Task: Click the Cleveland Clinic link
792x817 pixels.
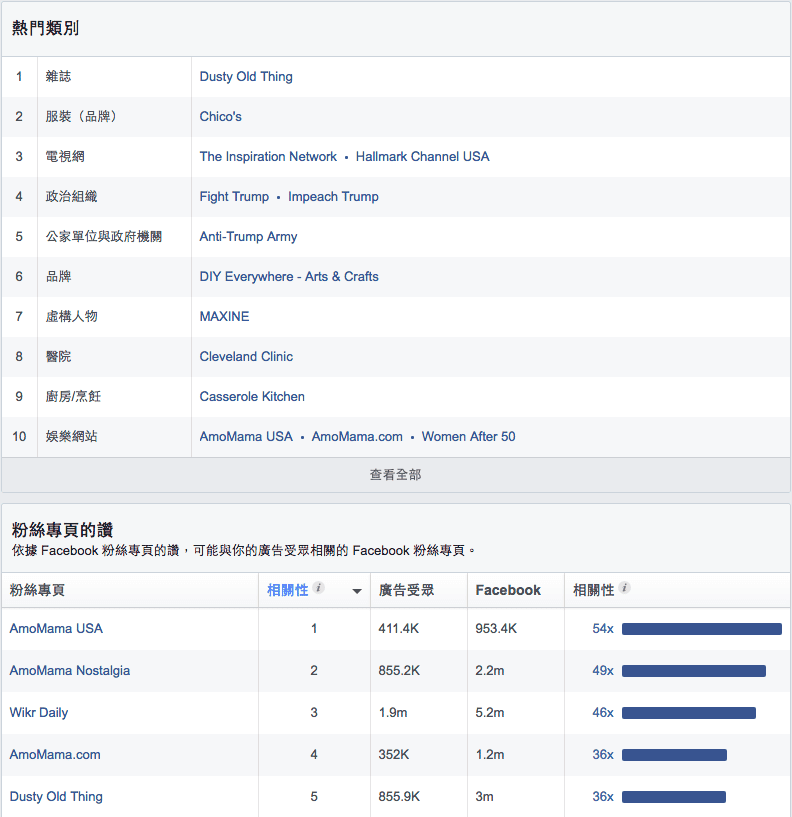Action: (x=246, y=357)
